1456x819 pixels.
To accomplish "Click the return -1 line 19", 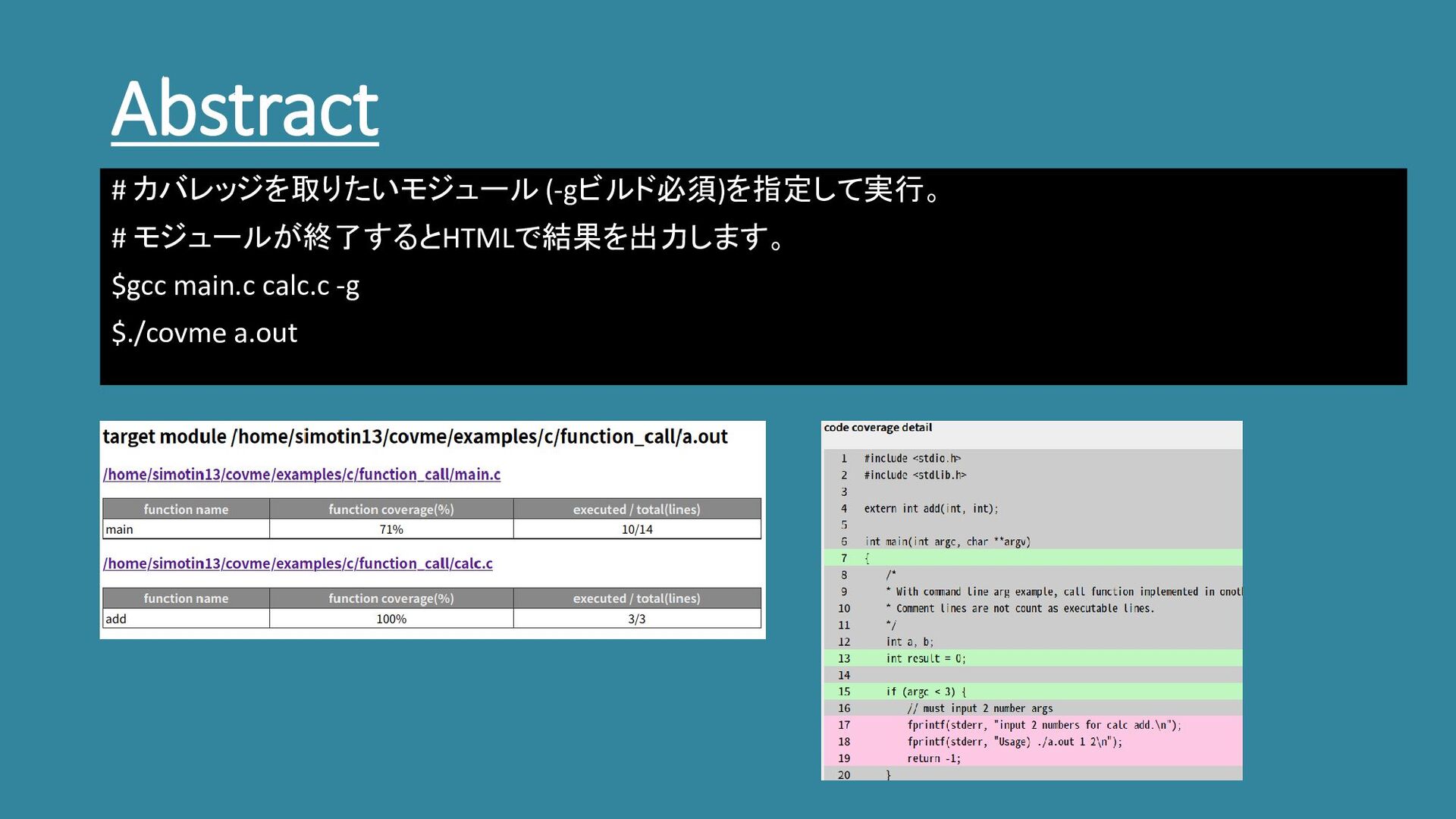I will tap(934, 758).
